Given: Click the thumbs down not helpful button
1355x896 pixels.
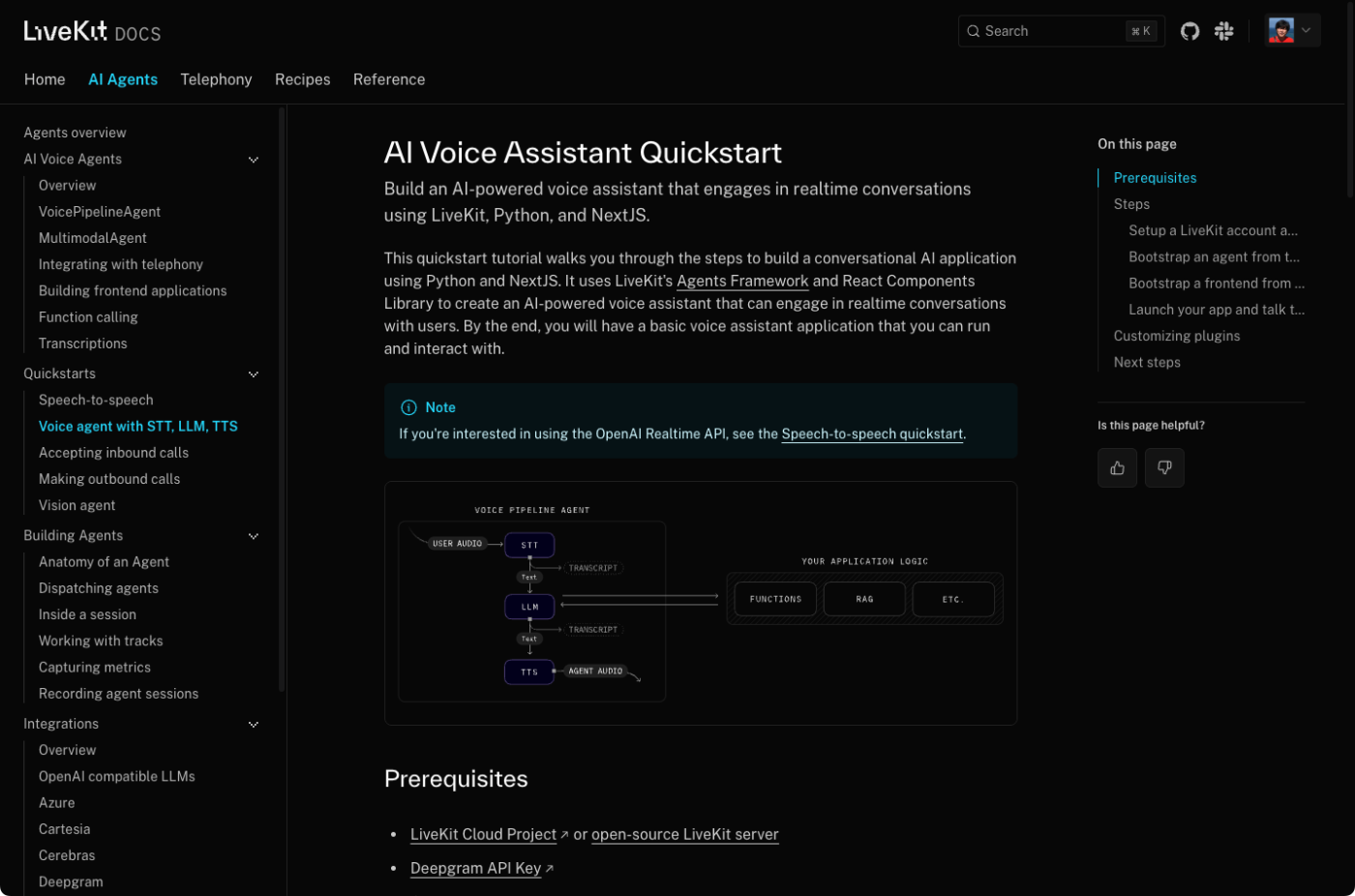Looking at the screenshot, I should (x=1164, y=467).
